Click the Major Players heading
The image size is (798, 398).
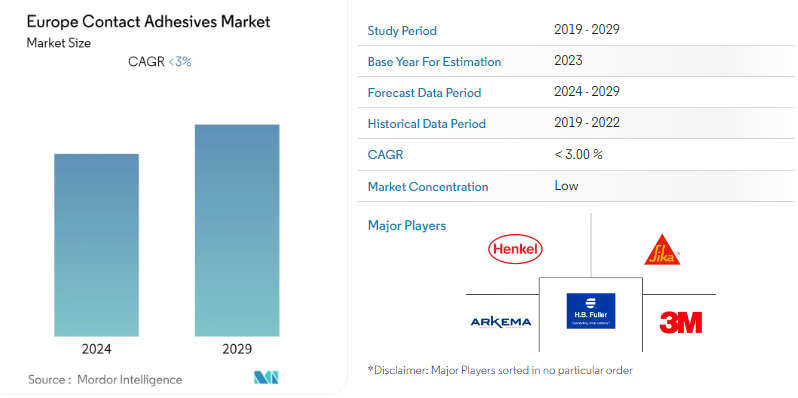coord(407,225)
